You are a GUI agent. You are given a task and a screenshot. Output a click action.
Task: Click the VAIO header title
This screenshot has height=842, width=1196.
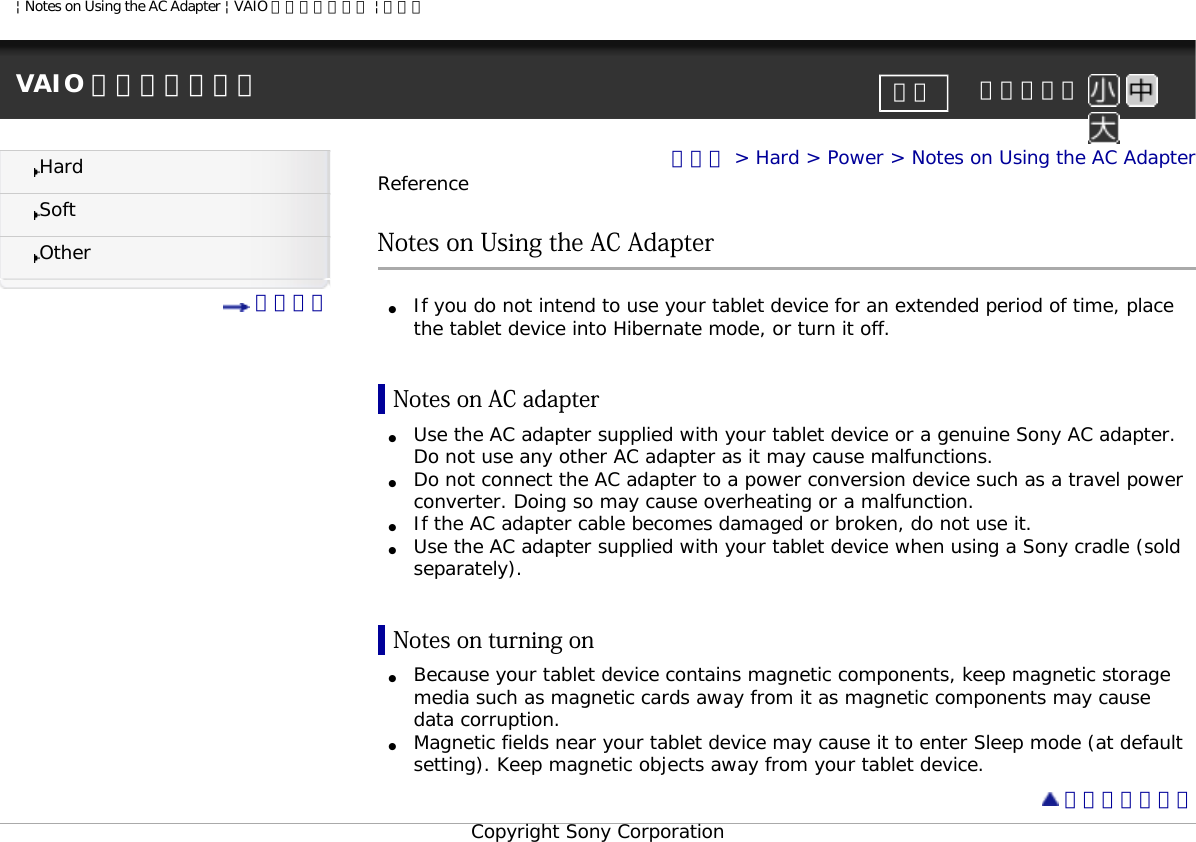click(x=133, y=84)
